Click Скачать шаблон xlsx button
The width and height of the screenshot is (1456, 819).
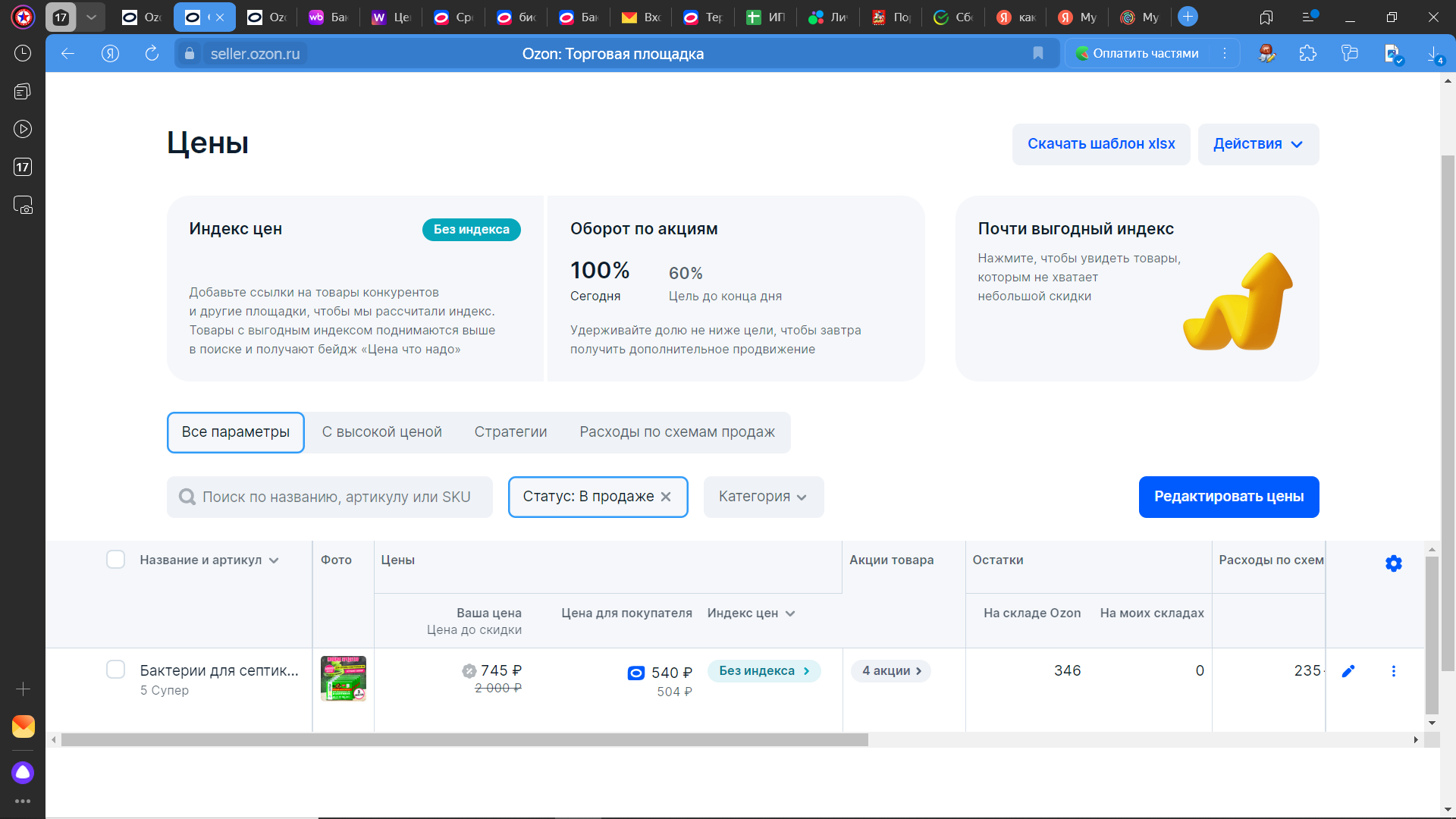click(1100, 144)
